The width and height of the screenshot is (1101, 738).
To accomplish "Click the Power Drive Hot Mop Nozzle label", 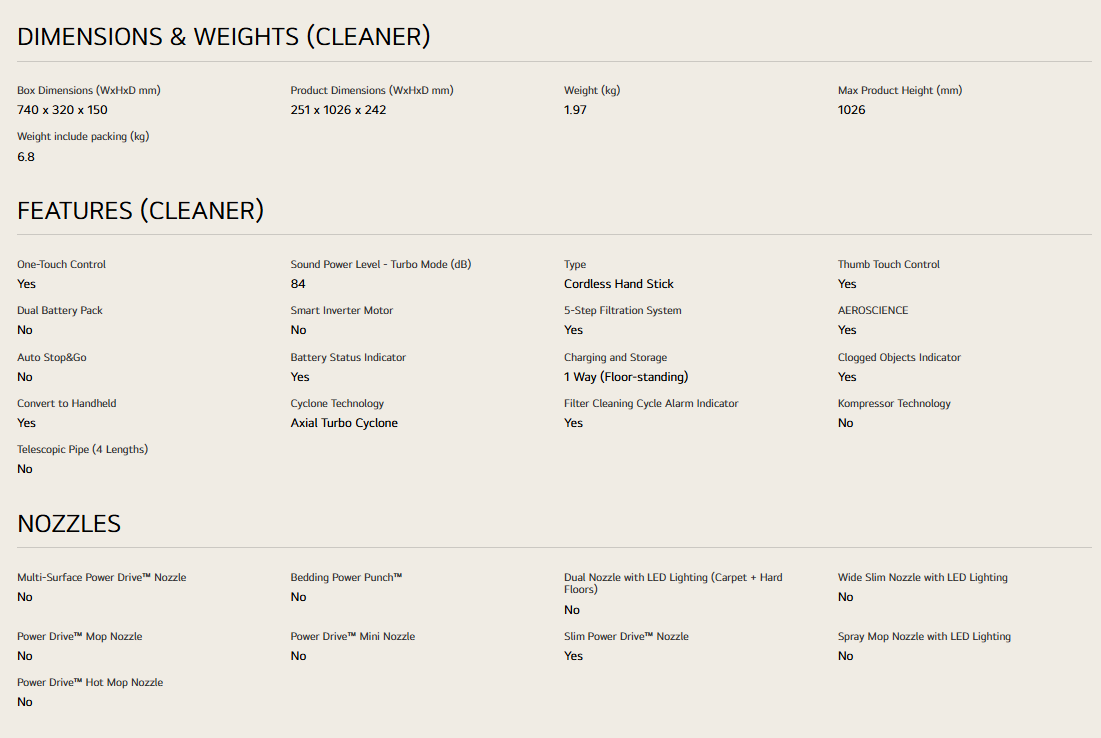I will click(90, 683).
